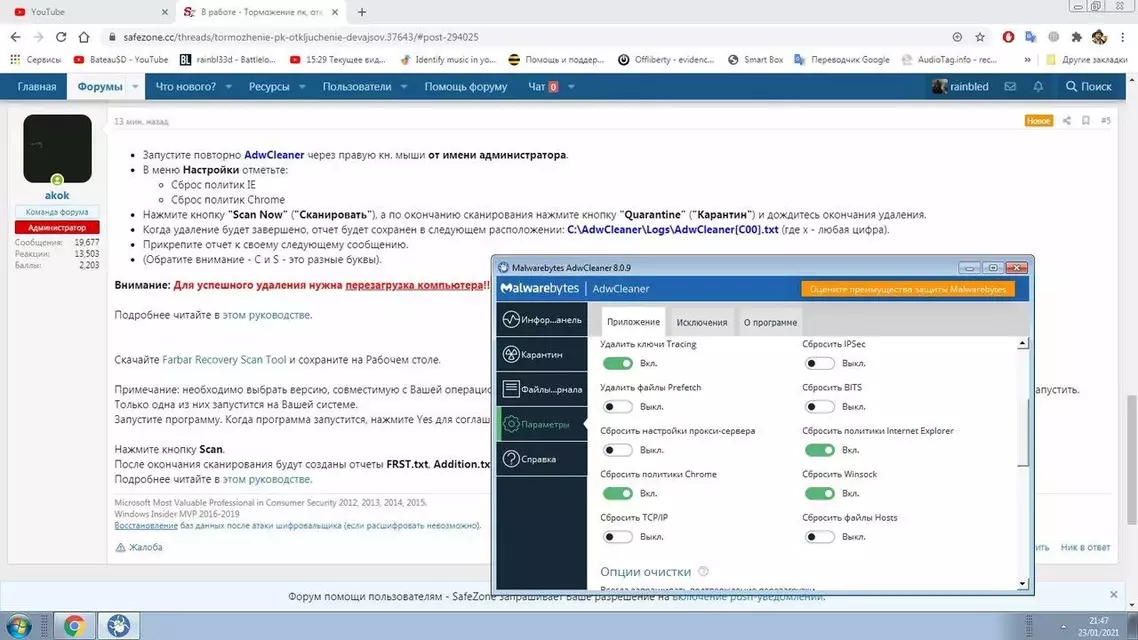Show hidden system tray icons
This screenshot has height=640, width=1138.
tap(1063, 625)
